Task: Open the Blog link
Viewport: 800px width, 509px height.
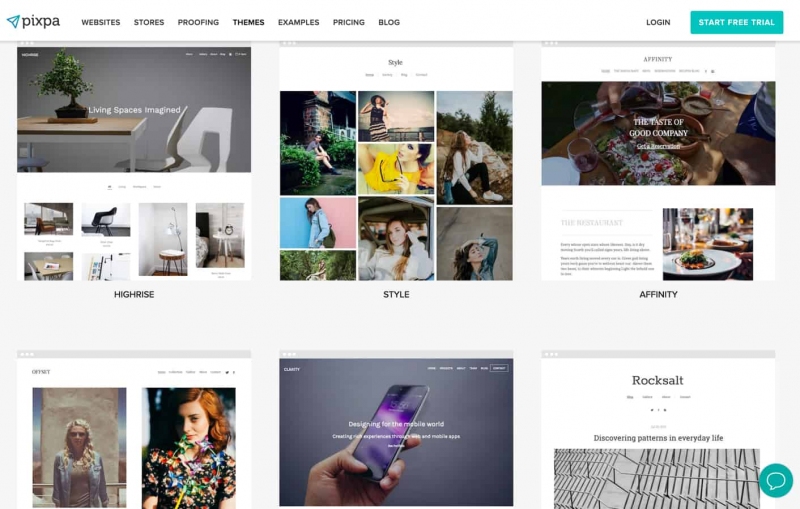Action: point(389,22)
